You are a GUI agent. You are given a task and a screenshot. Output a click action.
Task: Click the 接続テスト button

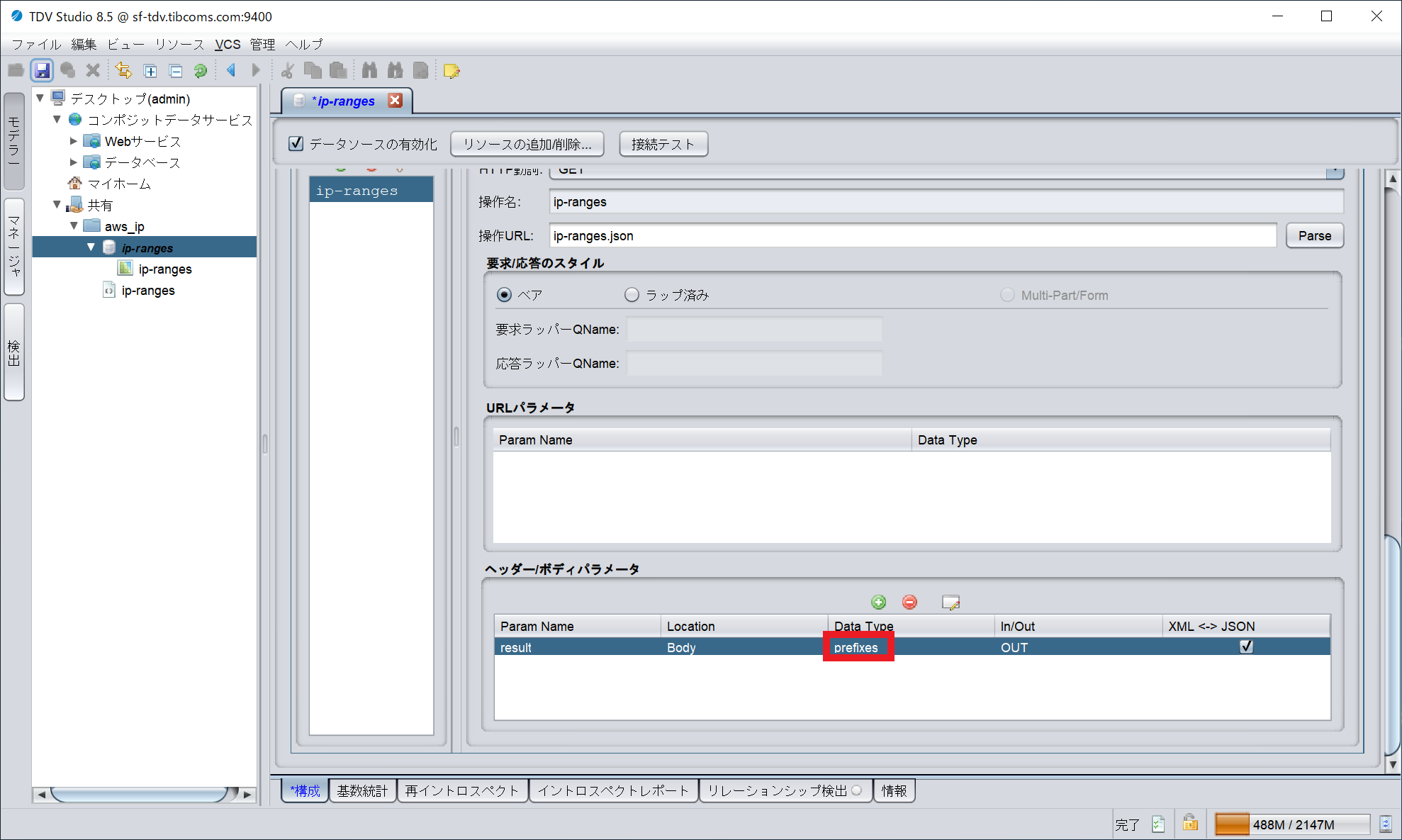coord(663,144)
